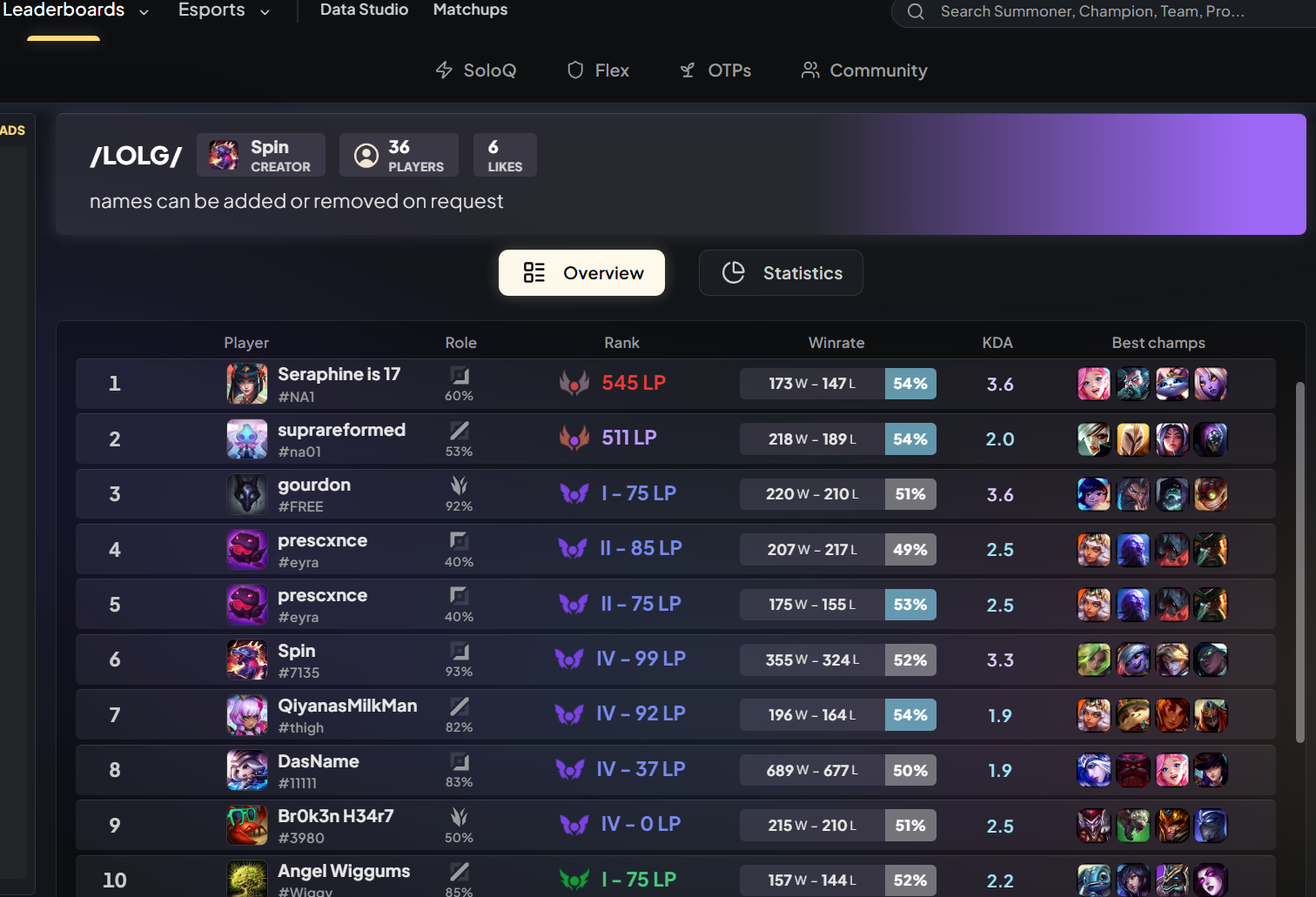Switch to the Flex tab
This screenshot has width=1316, height=897.
click(x=598, y=70)
